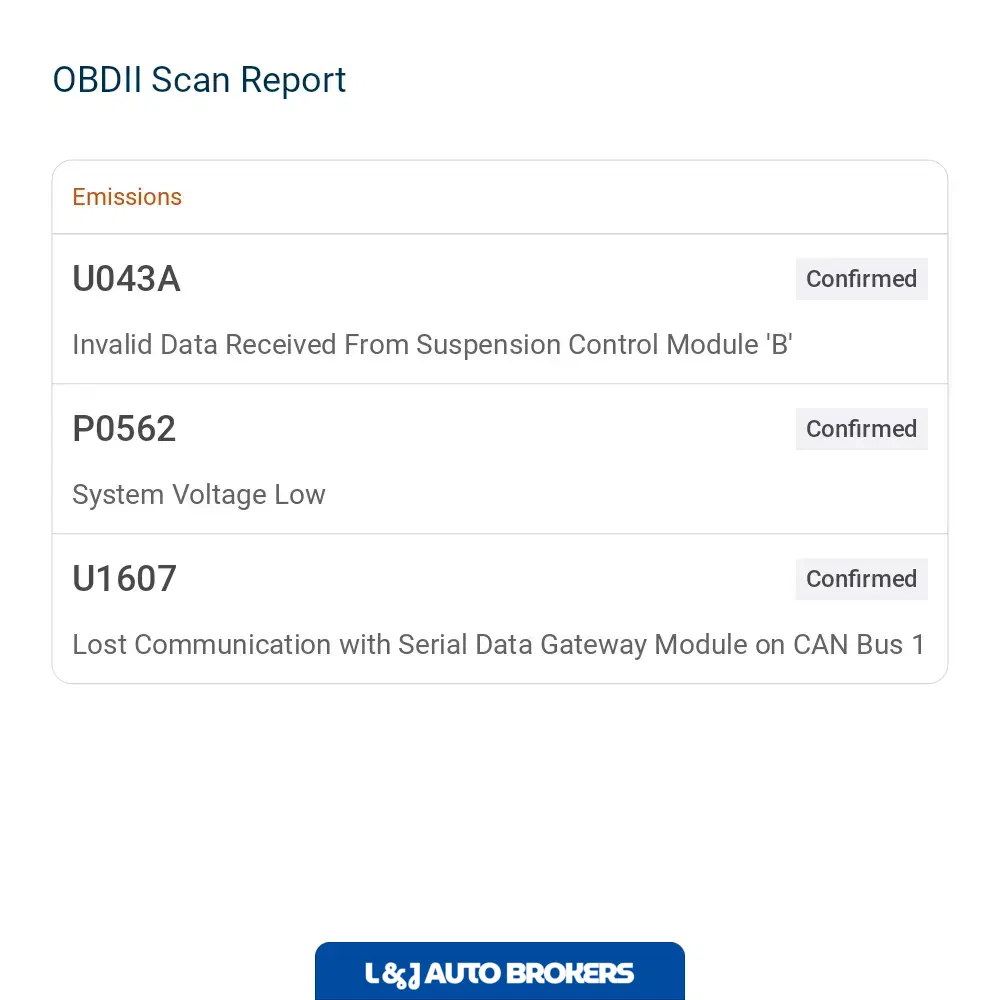Click the AUTO BROKERS text in logo
1000x1000 pixels.
point(529,974)
